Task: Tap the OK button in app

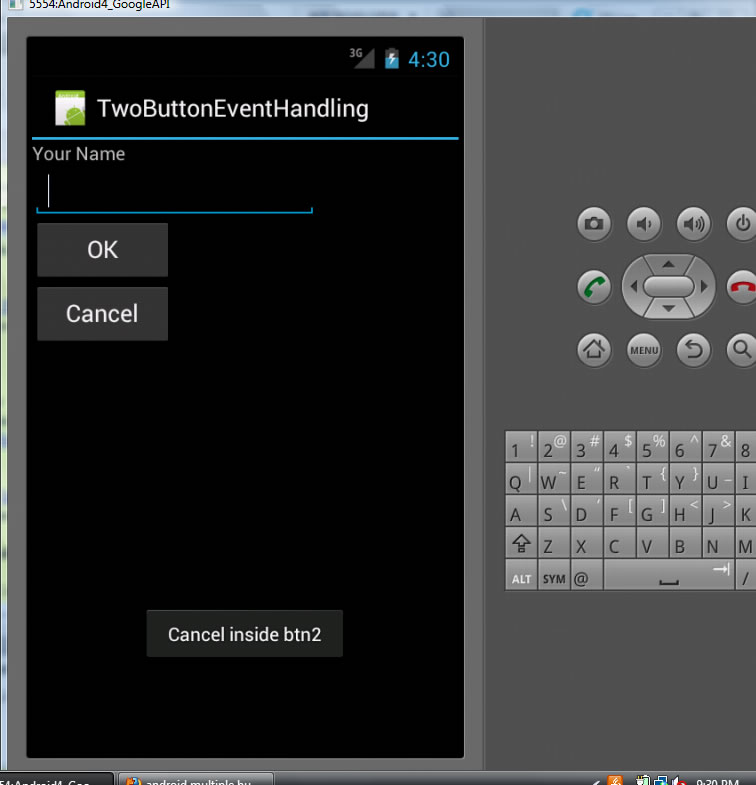Action: pyautogui.click(x=102, y=250)
